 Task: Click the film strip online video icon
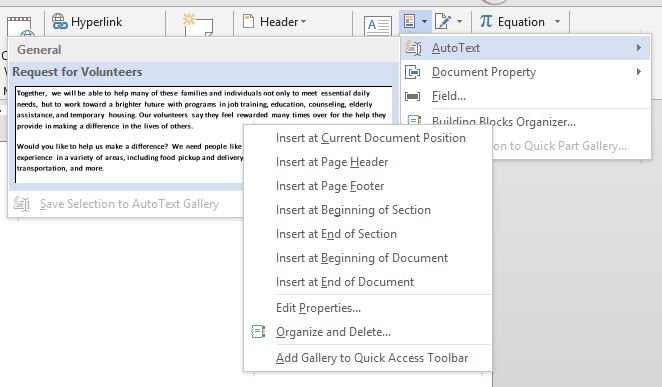point(19,26)
